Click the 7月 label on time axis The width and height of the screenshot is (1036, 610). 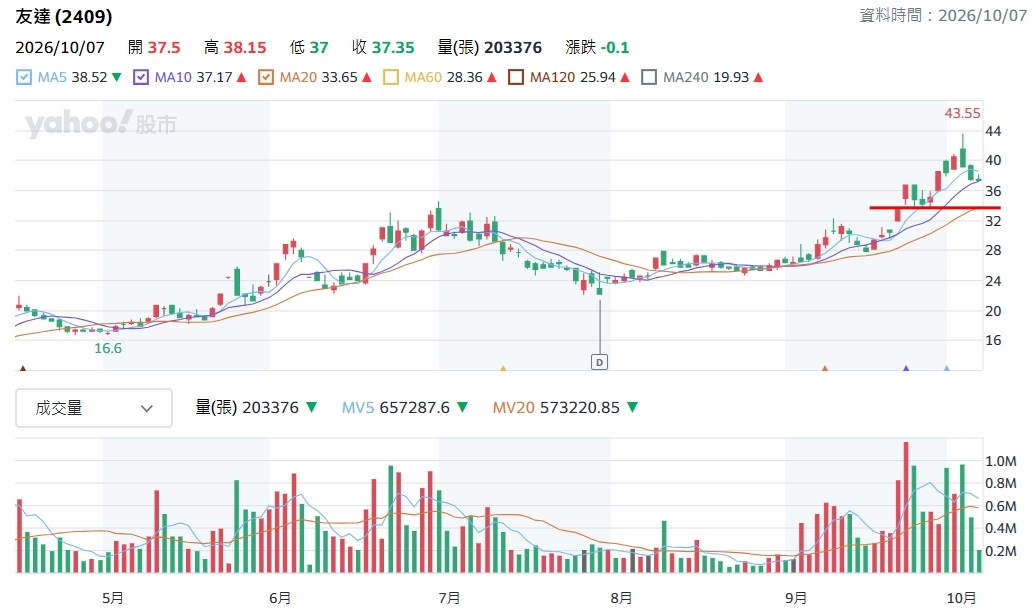coord(449,598)
